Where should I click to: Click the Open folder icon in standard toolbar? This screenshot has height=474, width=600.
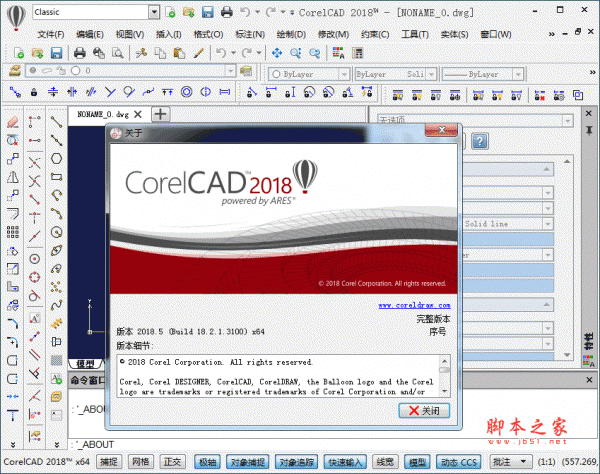[38, 53]
